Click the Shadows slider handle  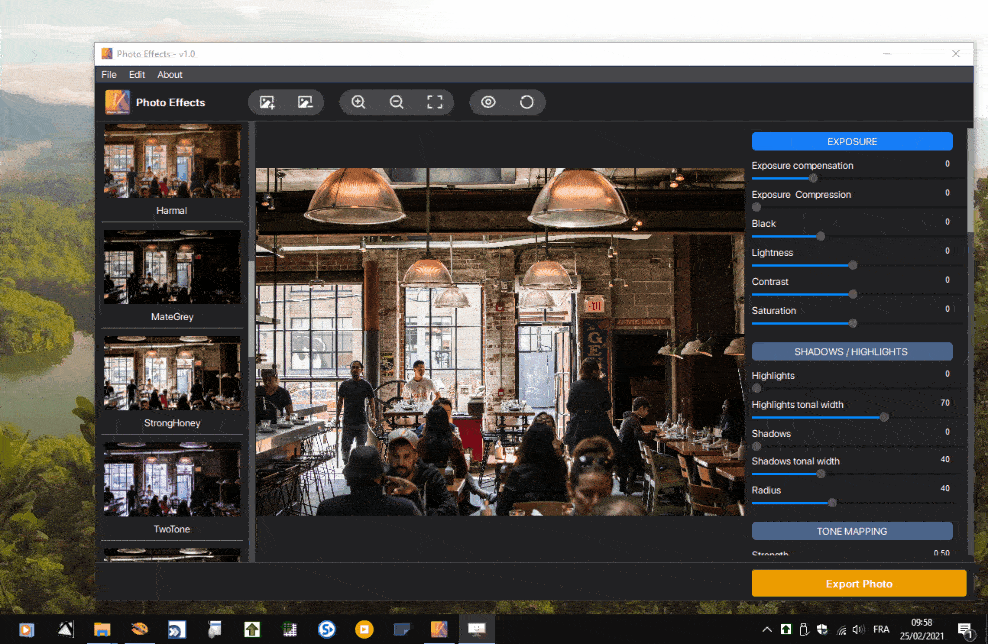coord(756,446)
